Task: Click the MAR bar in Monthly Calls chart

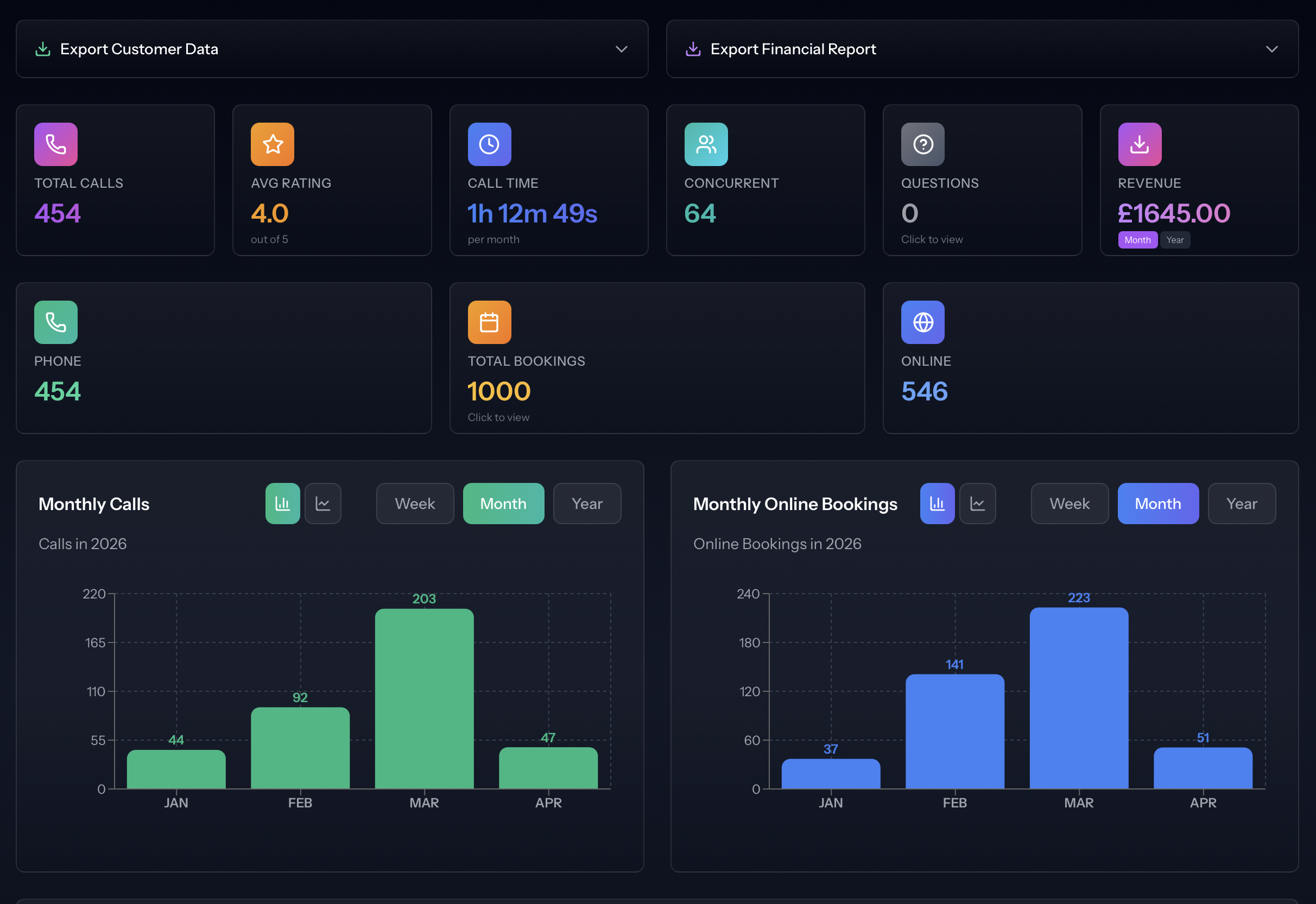Action: 424,698
